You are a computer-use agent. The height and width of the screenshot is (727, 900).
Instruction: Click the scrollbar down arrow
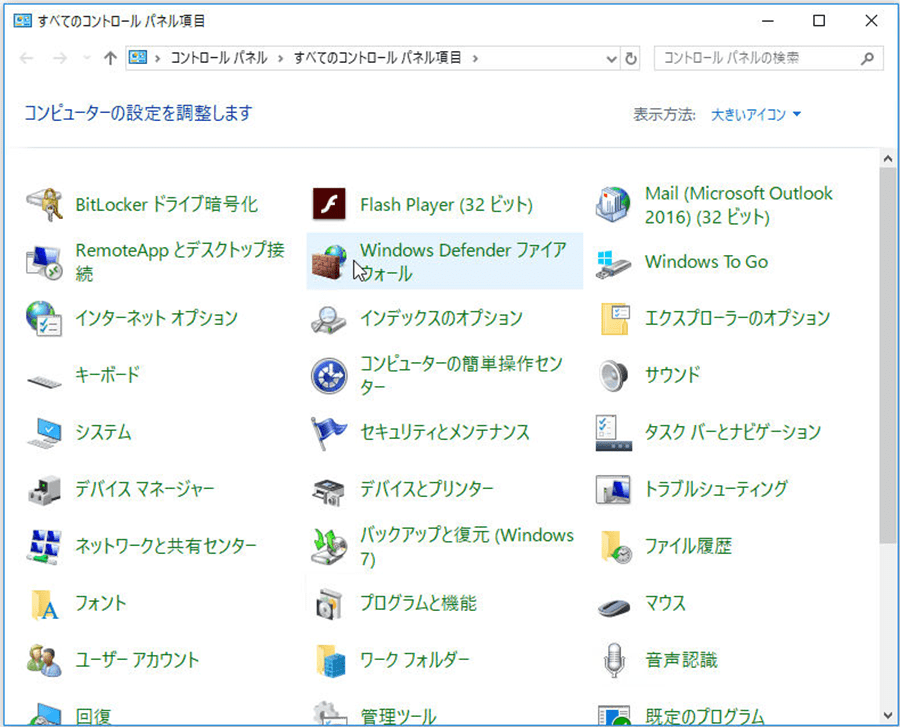coord(889,715)
